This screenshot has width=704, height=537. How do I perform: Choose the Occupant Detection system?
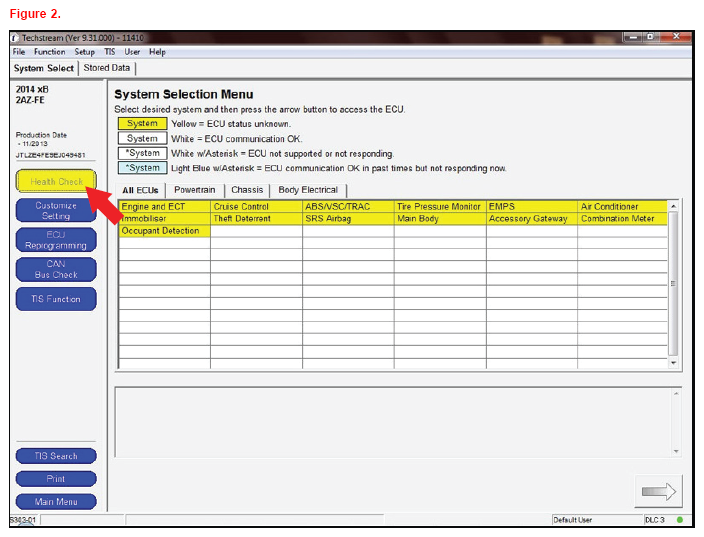pyautogui.click(x=163, y=231)
